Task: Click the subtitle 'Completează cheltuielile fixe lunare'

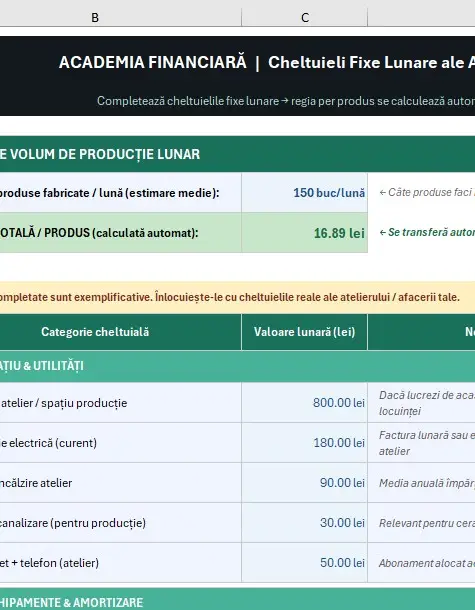Action: tap(188, 101)
